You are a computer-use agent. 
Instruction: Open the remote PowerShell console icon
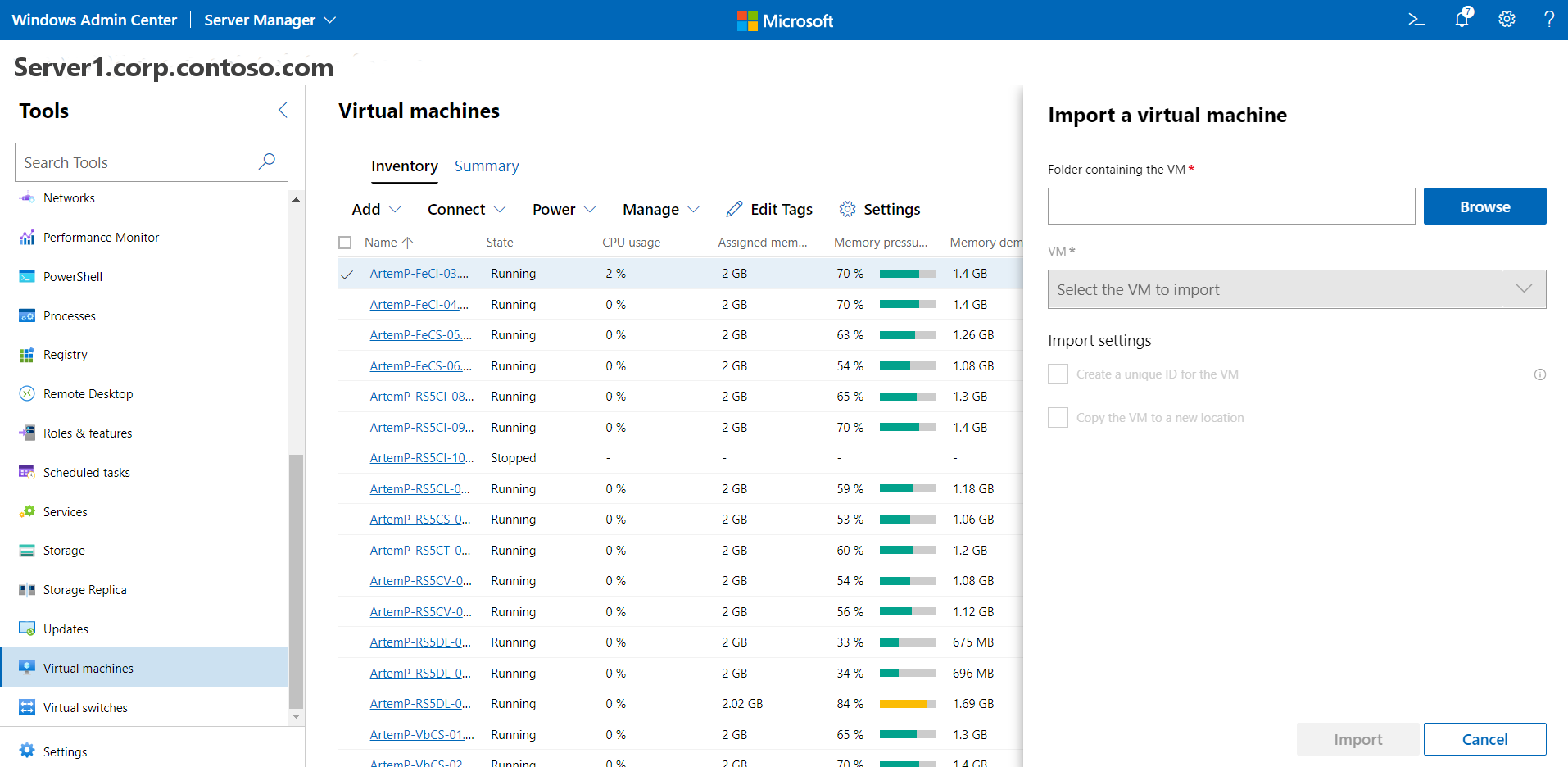pos(1417,19)
